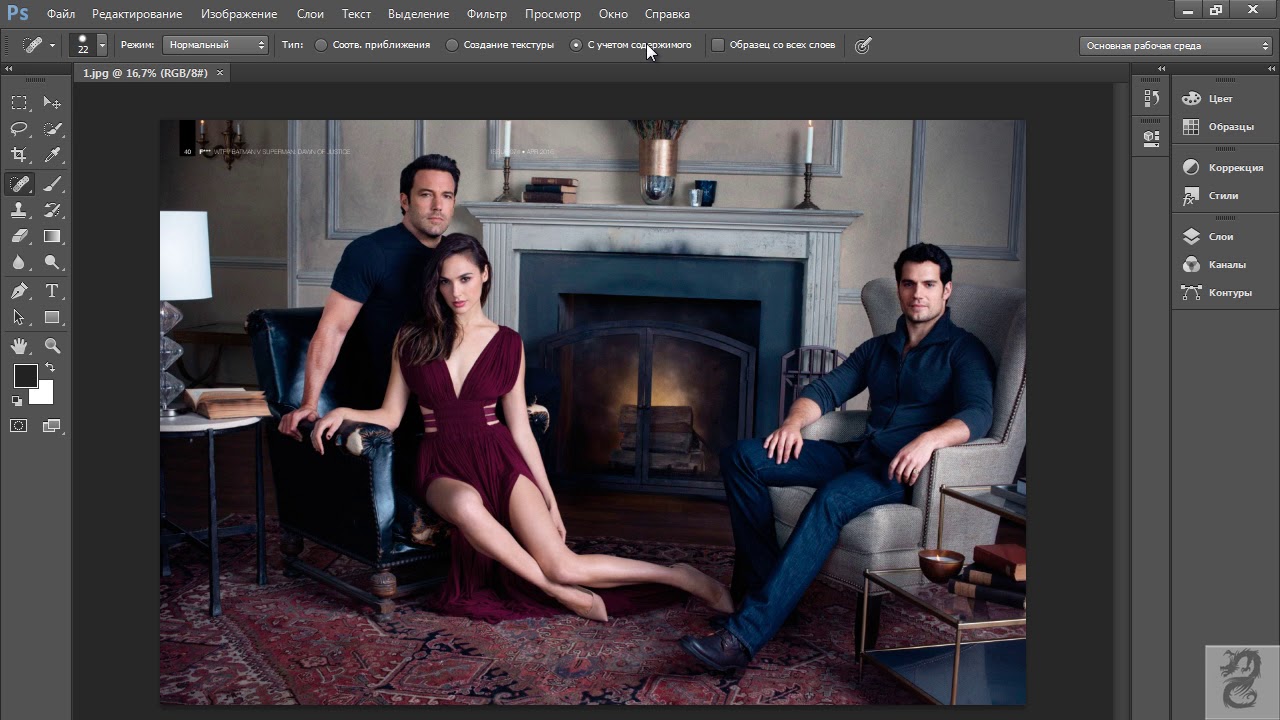Expand the narrow History panel dock arrows
1280x720 pixels.
click(1162, 70)
